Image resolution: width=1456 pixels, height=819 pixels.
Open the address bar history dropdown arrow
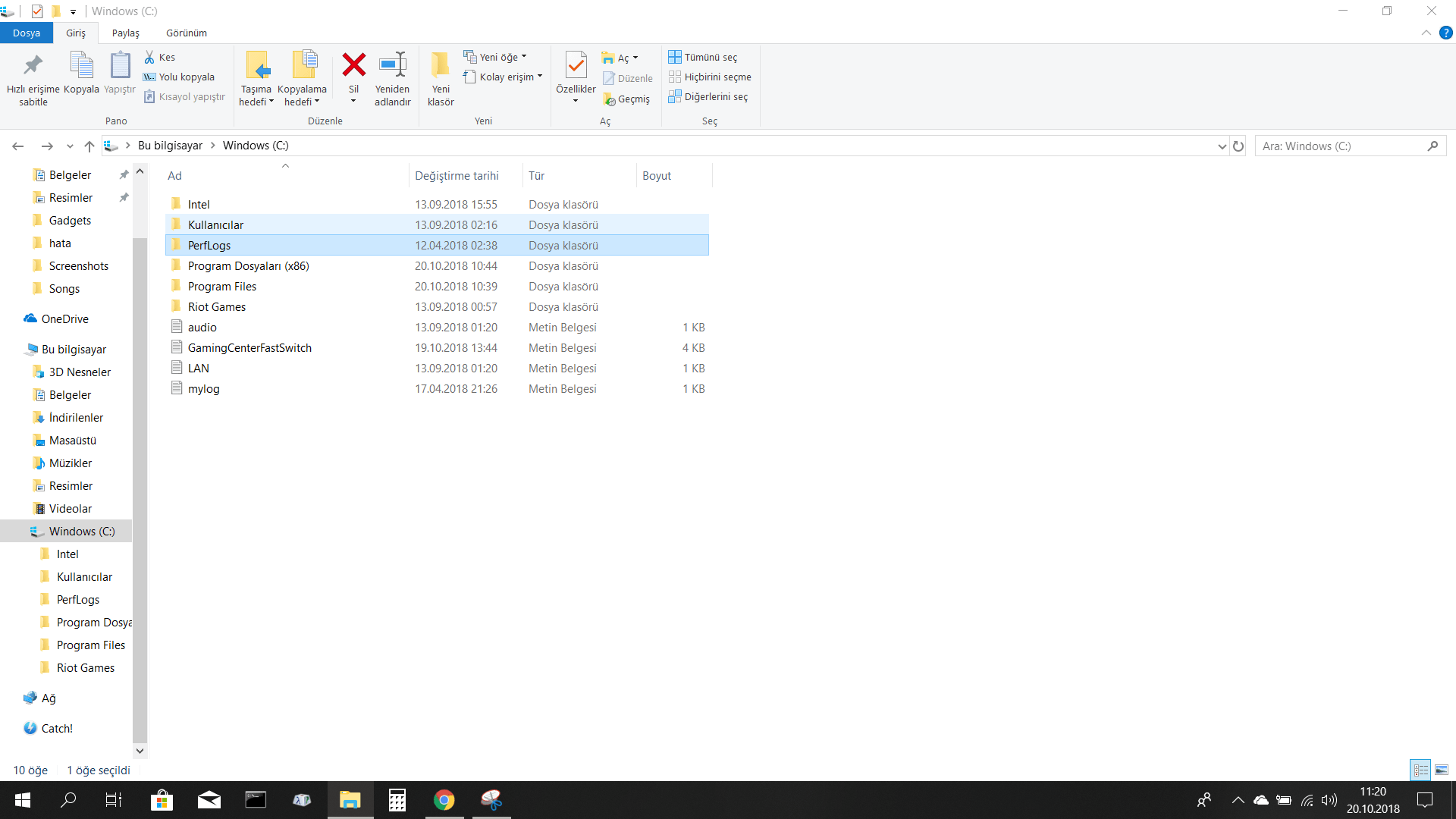(1222, 146)
